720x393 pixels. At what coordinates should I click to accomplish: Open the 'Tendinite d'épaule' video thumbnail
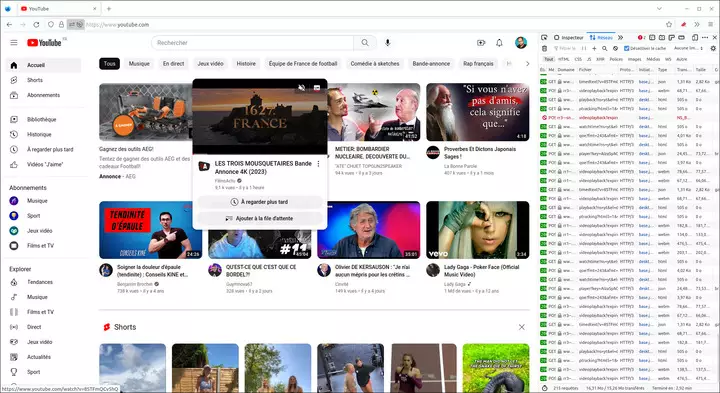pyautogui.click(x=151, y=230)
